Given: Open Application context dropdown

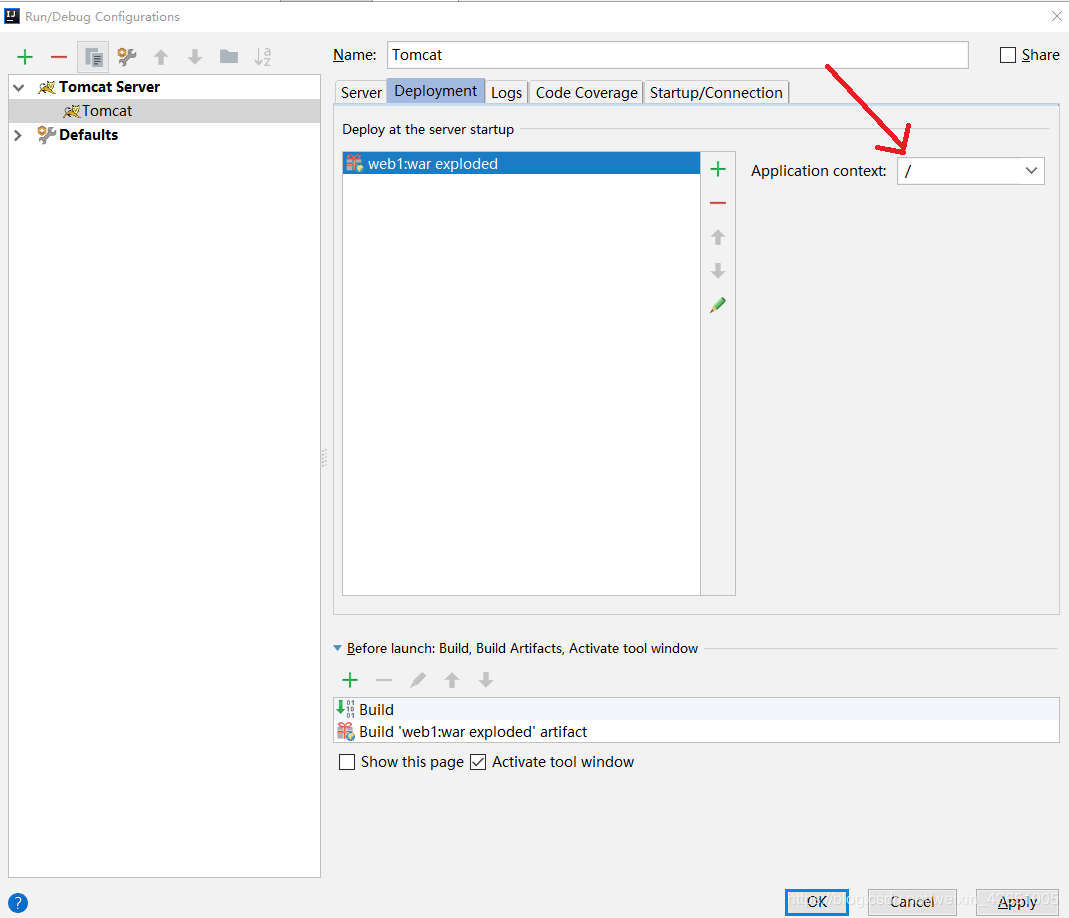Looking at the screenshot, I should [1032, 170].
